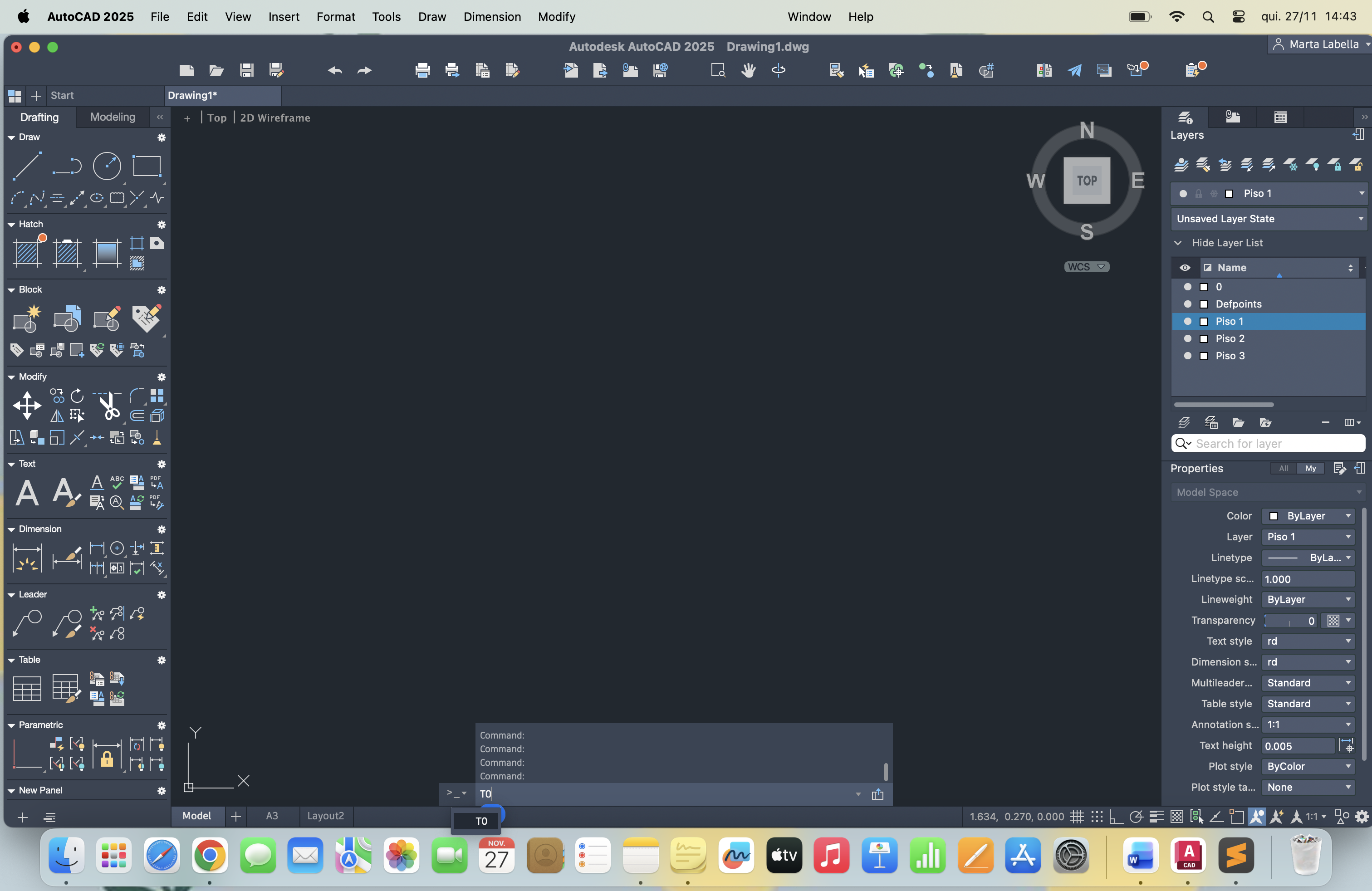Image resolution: width=1372 pixels, height=891 pixels.
Task: Select the Line tool in Draw panel
Action: tap(26, 166)
